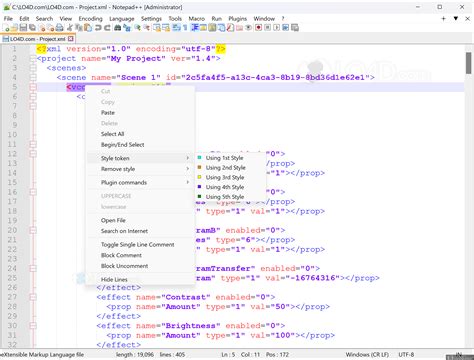
Task: Choose Hide Lines in context menu
Action: click(x=140, y=279)
